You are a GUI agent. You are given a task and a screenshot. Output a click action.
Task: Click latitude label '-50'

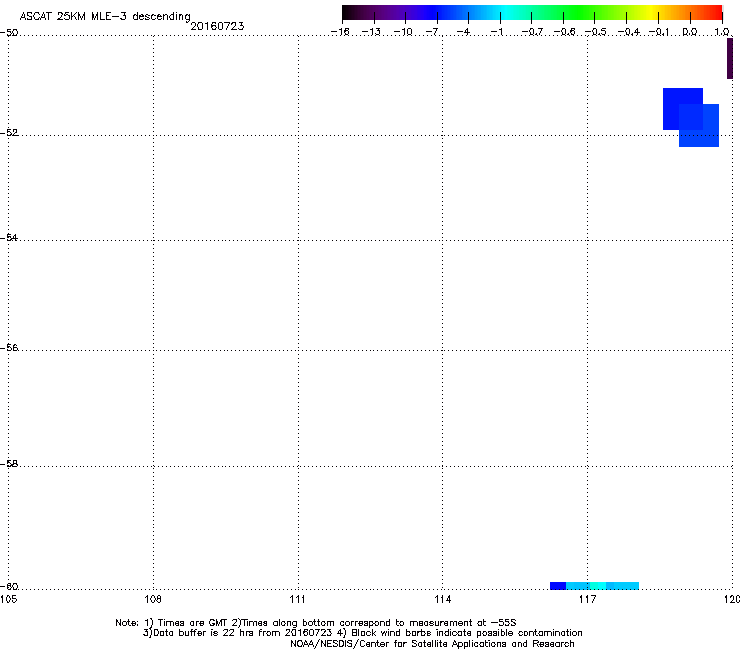tap(9, 33)
